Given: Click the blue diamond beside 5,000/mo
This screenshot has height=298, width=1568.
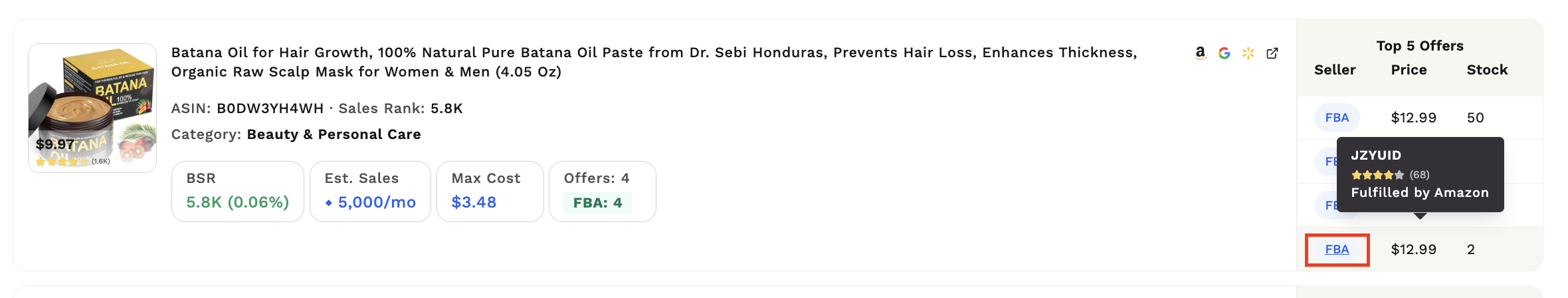Looking at the screenshot, I should [328, 203].
